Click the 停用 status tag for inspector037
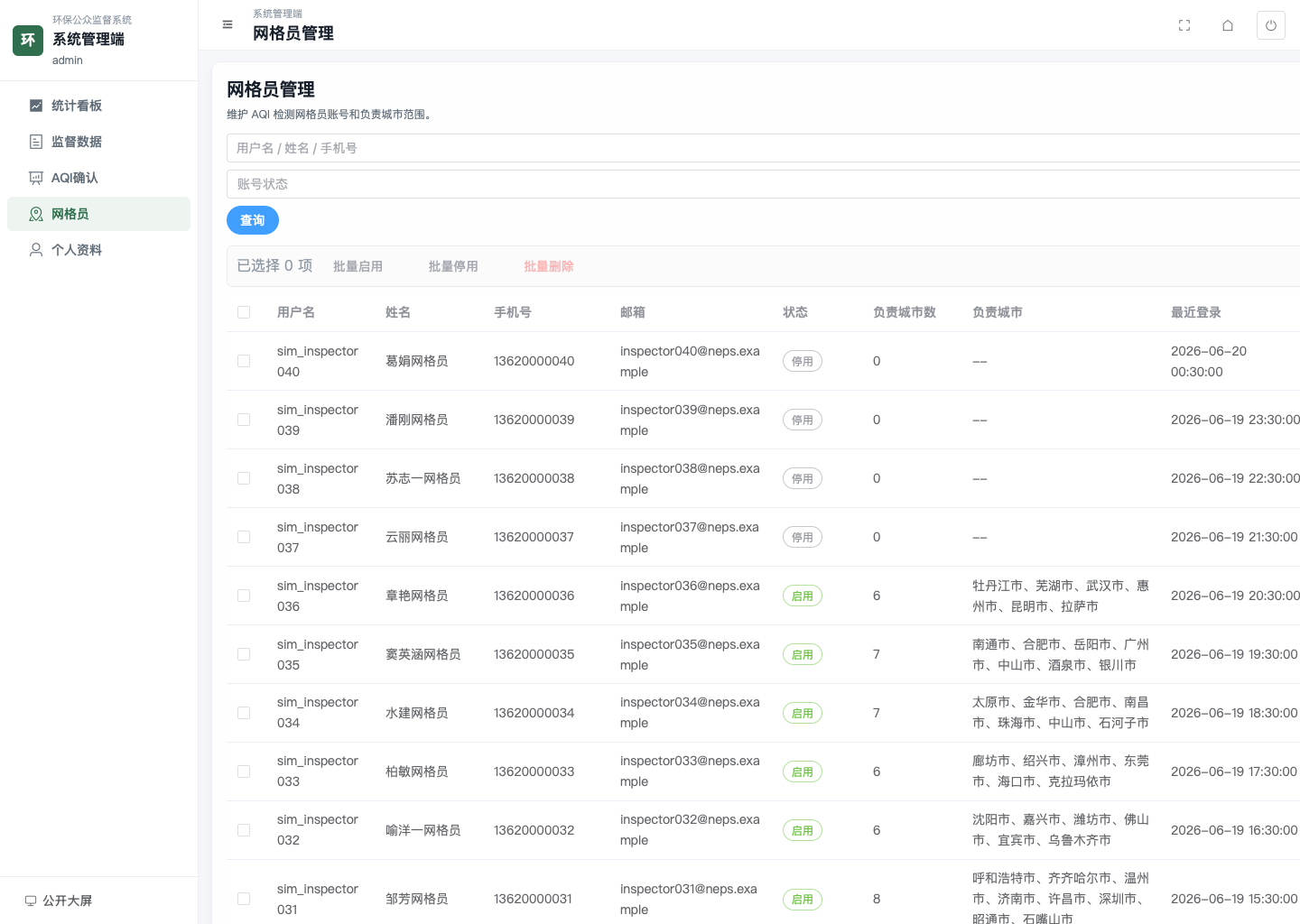The image size is (1300, 924). (803, 537)
